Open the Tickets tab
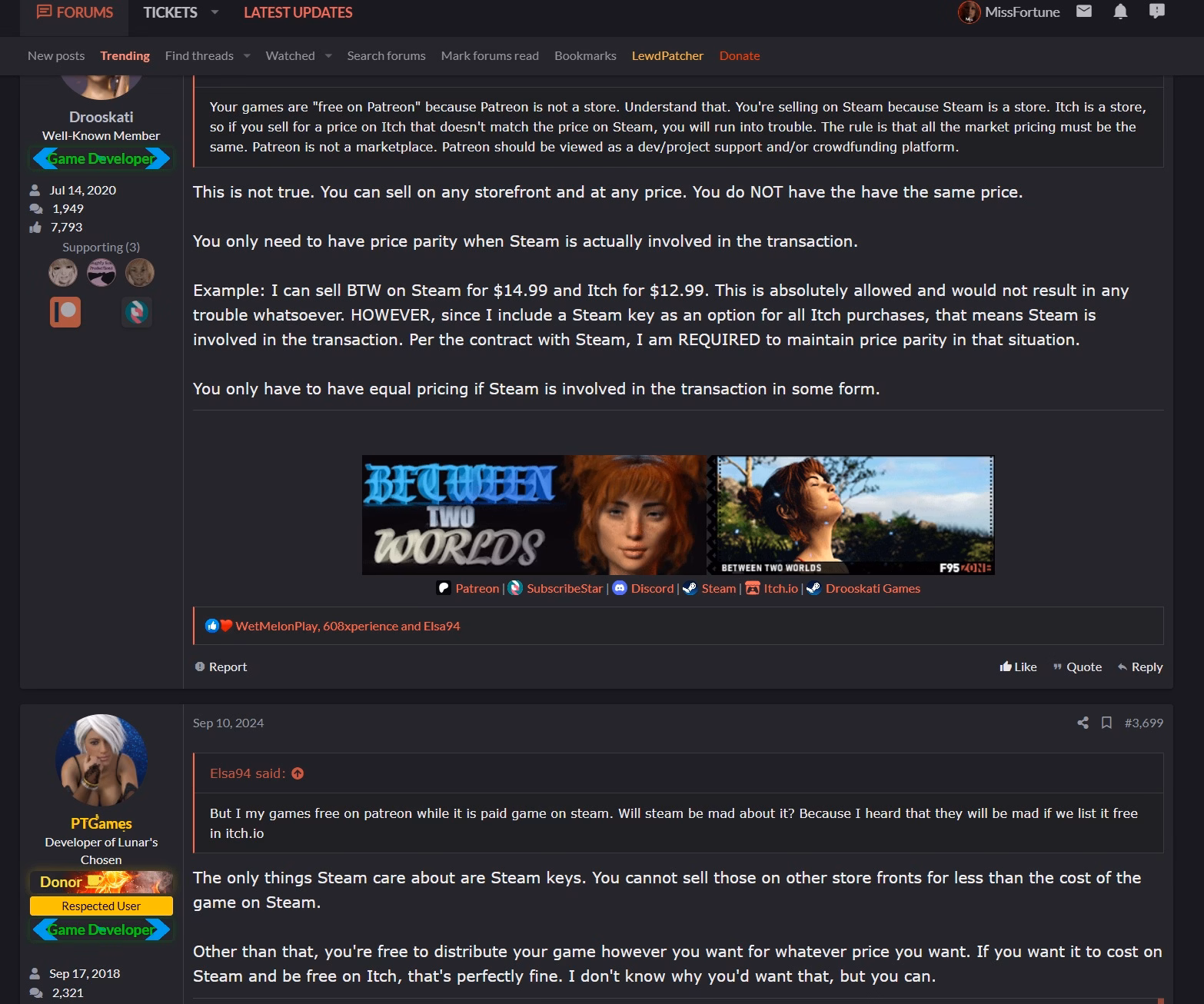The image size is (1204, 1004). 170,12
